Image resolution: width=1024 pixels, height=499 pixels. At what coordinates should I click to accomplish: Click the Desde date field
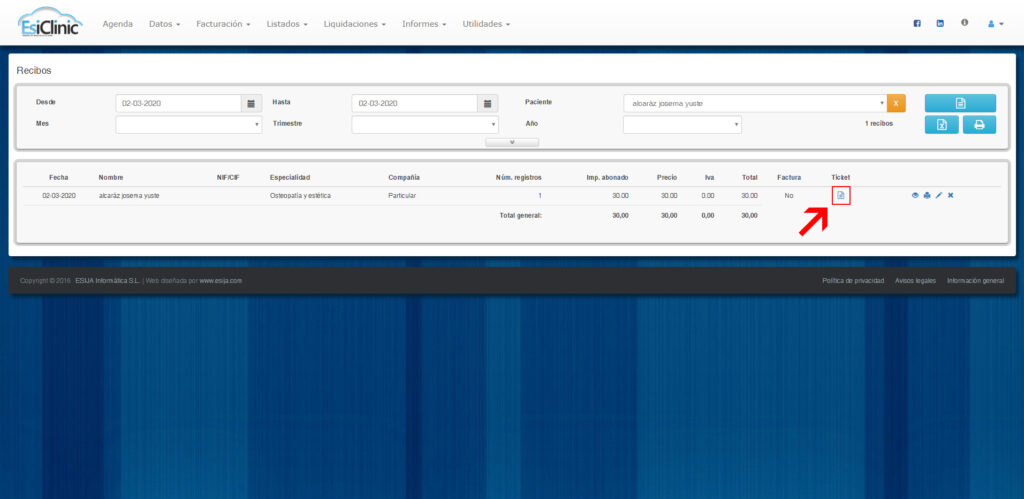pyautogui.click(x=178, y=103)
